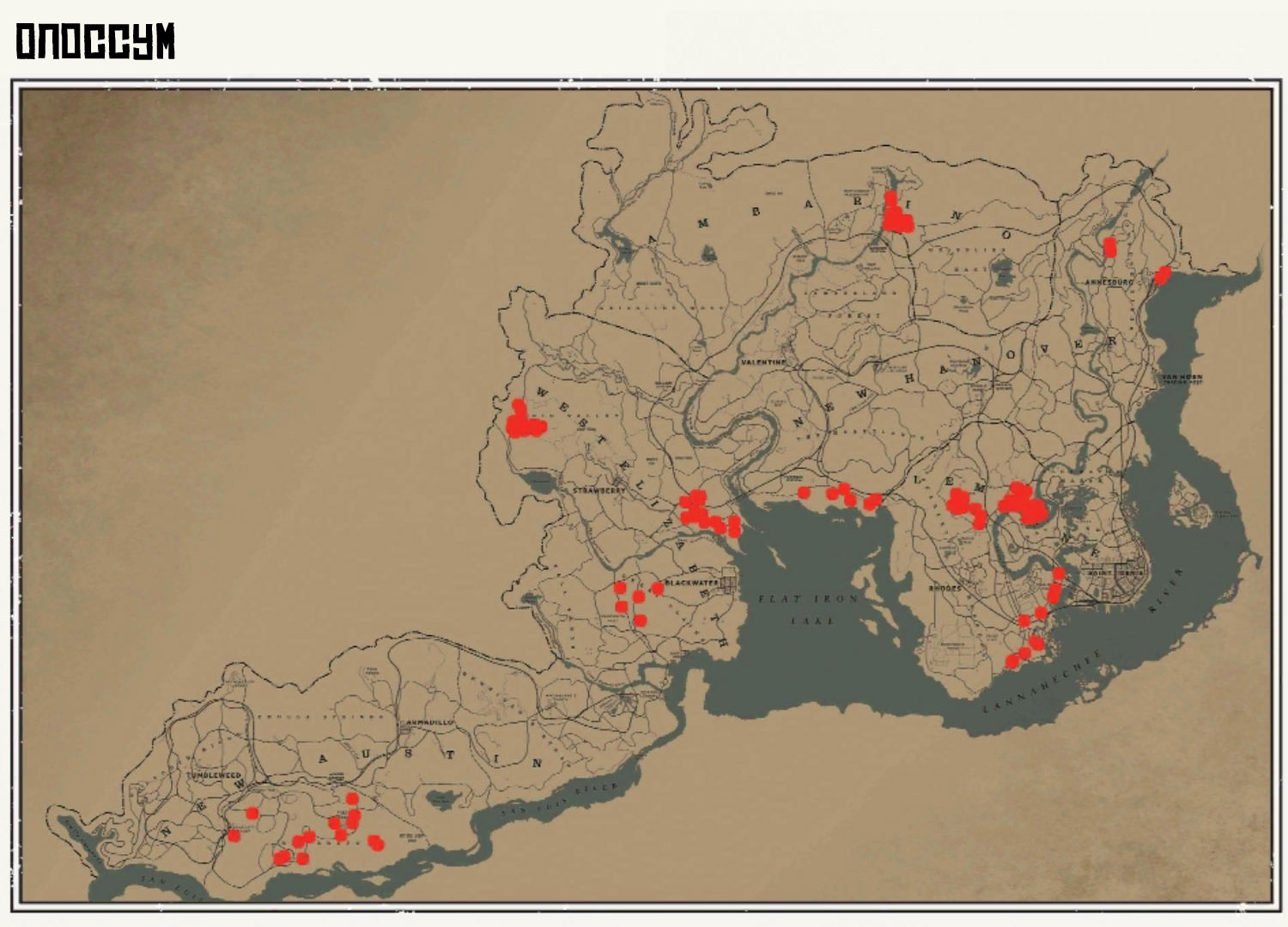The width and height of the screenshot is (1288, 927).
Task: Select the Armadillo town label
Action: point(430,723)
